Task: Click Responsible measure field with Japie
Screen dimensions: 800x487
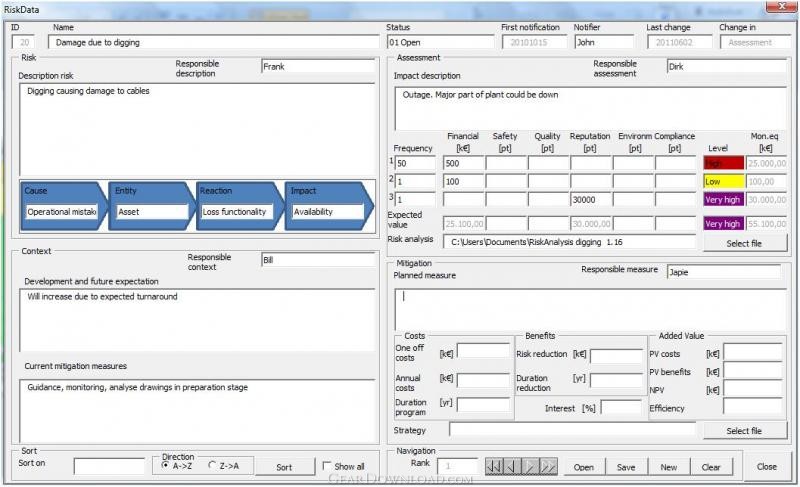Action: (723, 272)
